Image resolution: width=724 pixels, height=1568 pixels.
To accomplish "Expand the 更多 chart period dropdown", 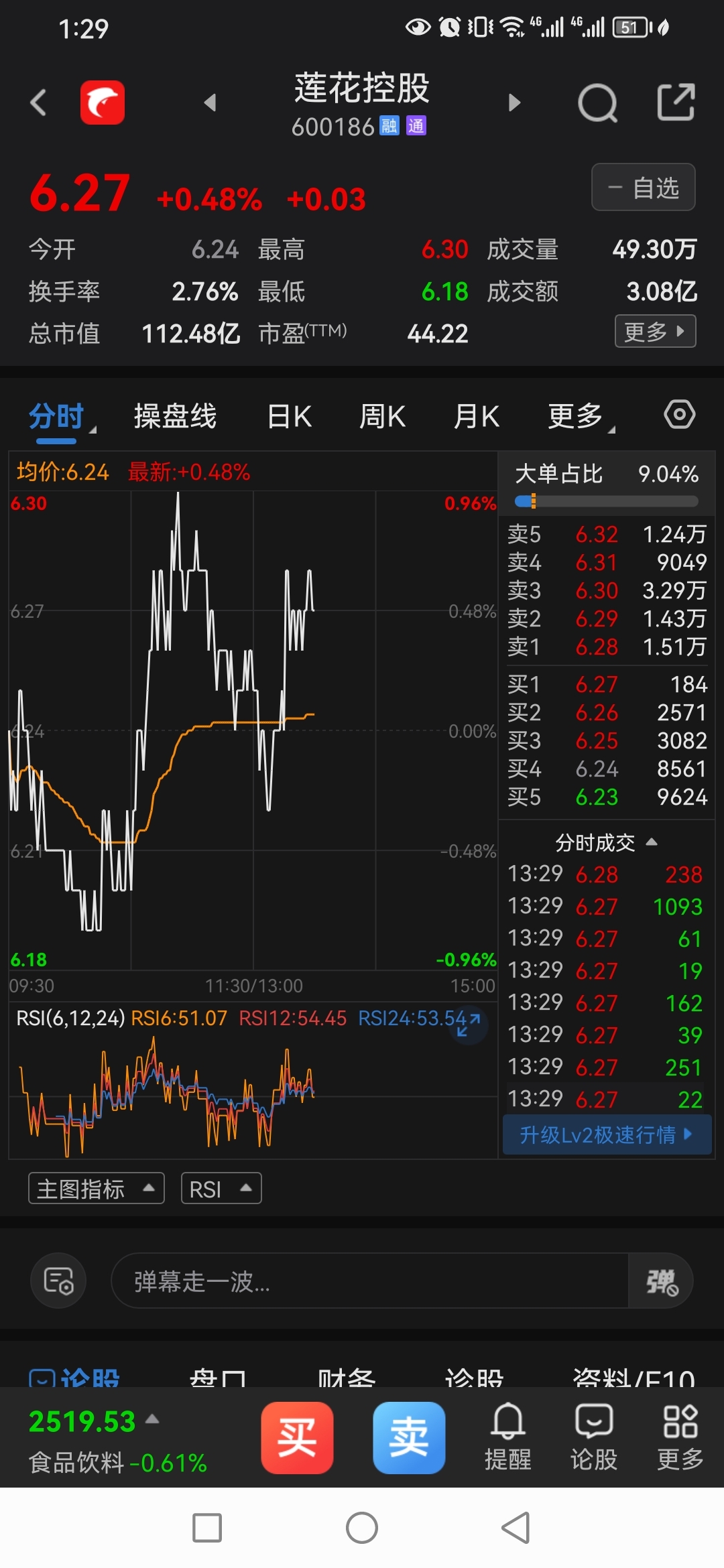I will tap(581, 416).
